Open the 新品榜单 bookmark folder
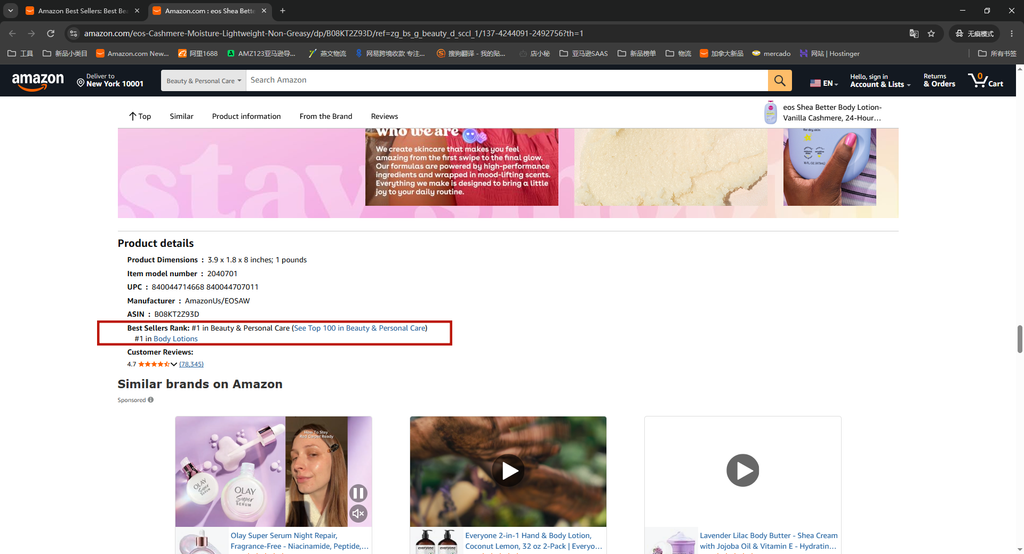1024x554 pixels. pos(637,54)
